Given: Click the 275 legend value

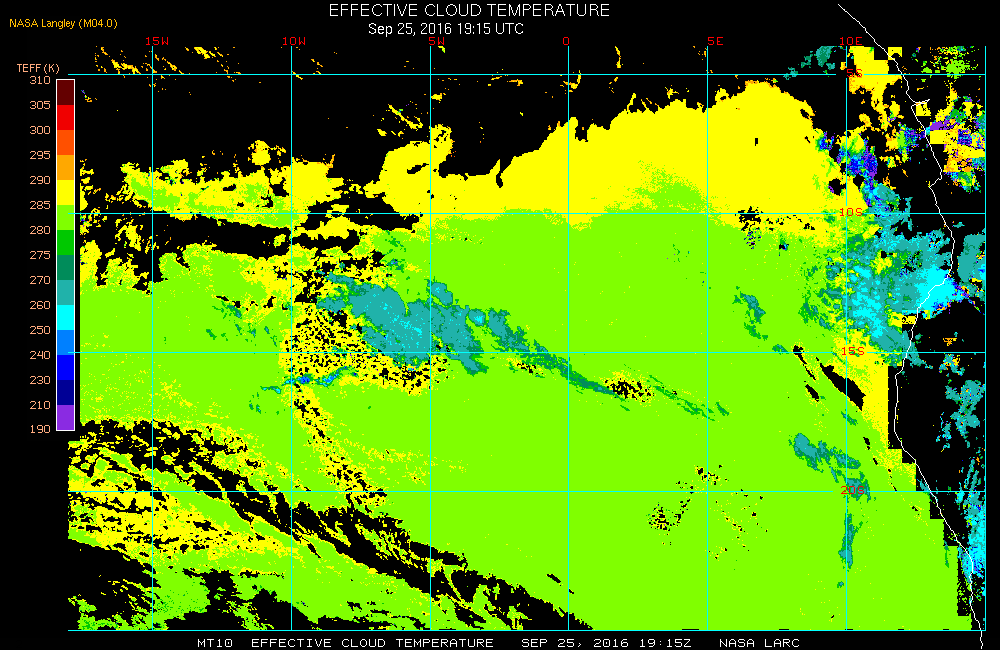Looking at the screenshot, I should (x=40, y=255).
